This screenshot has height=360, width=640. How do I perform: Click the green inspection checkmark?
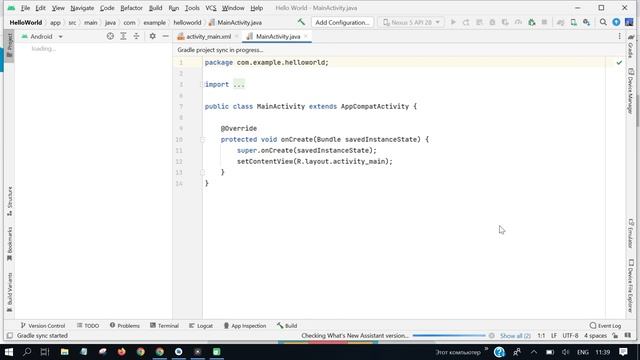point(619,62)
